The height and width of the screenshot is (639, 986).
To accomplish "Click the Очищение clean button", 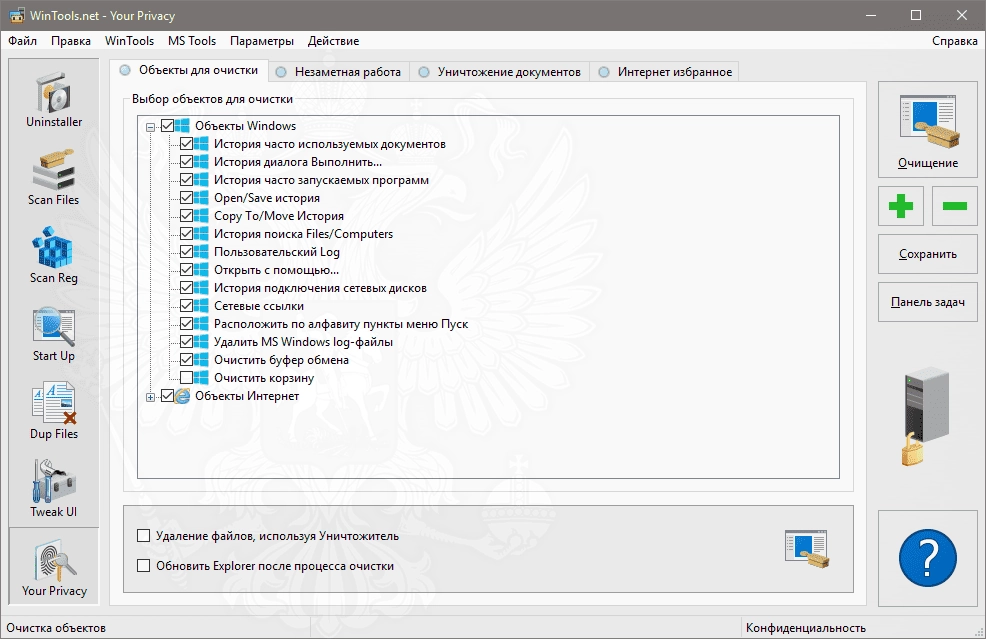I will [928, 129].
